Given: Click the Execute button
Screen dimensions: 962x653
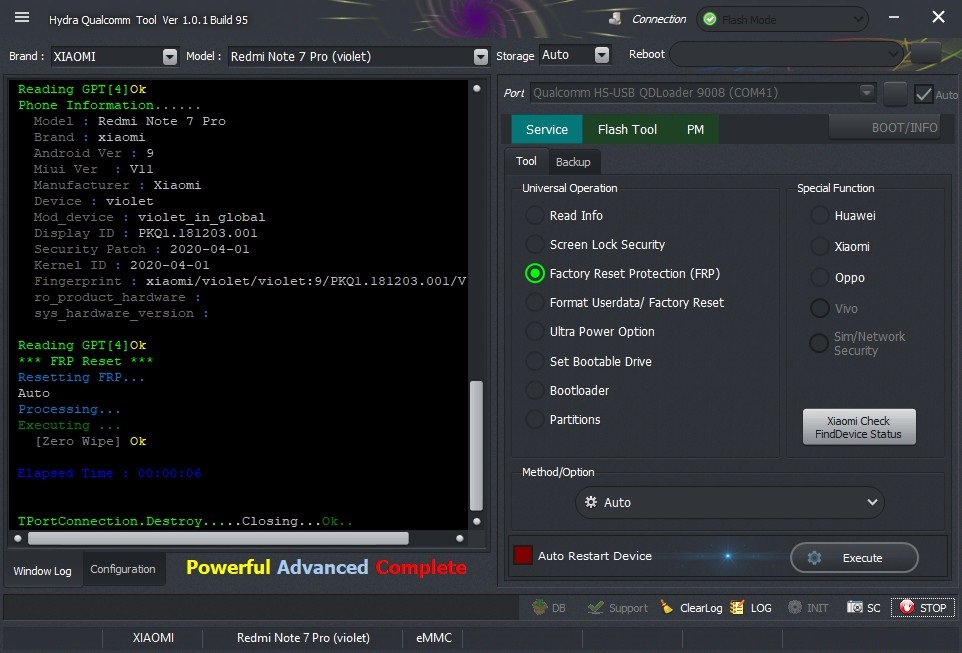Looking at the screenshot, I should [x=854, y=558].
